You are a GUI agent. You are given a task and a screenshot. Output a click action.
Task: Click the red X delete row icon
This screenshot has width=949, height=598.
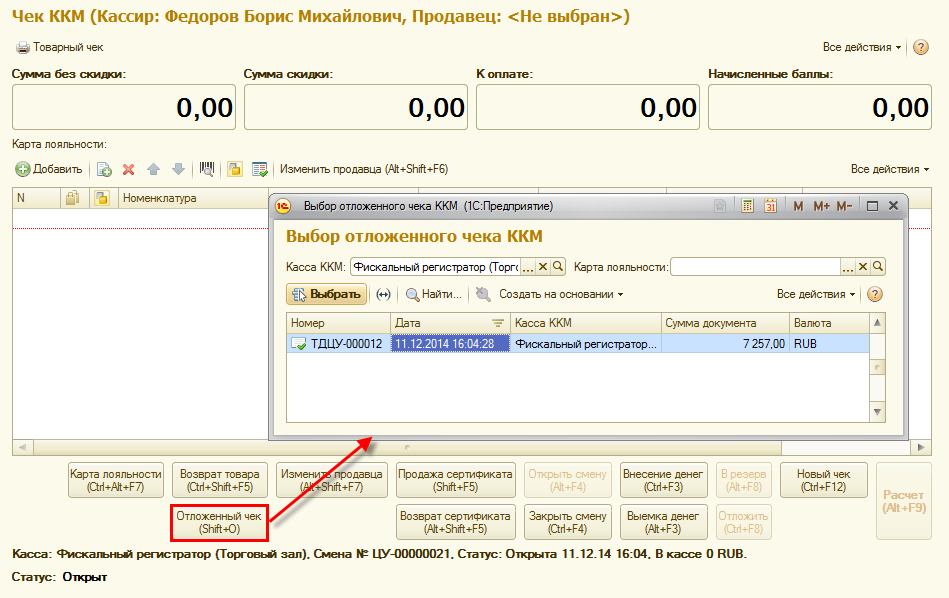click(x=128, y=169)
